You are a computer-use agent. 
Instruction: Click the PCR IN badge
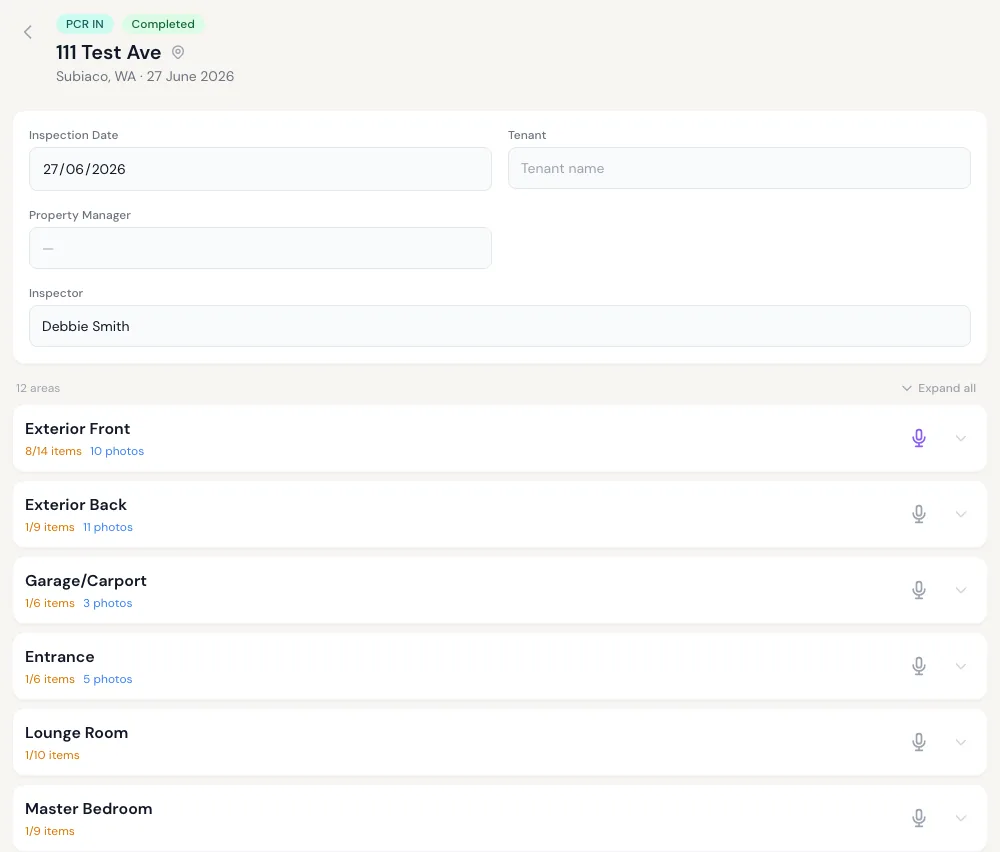[x=85, y=24]
